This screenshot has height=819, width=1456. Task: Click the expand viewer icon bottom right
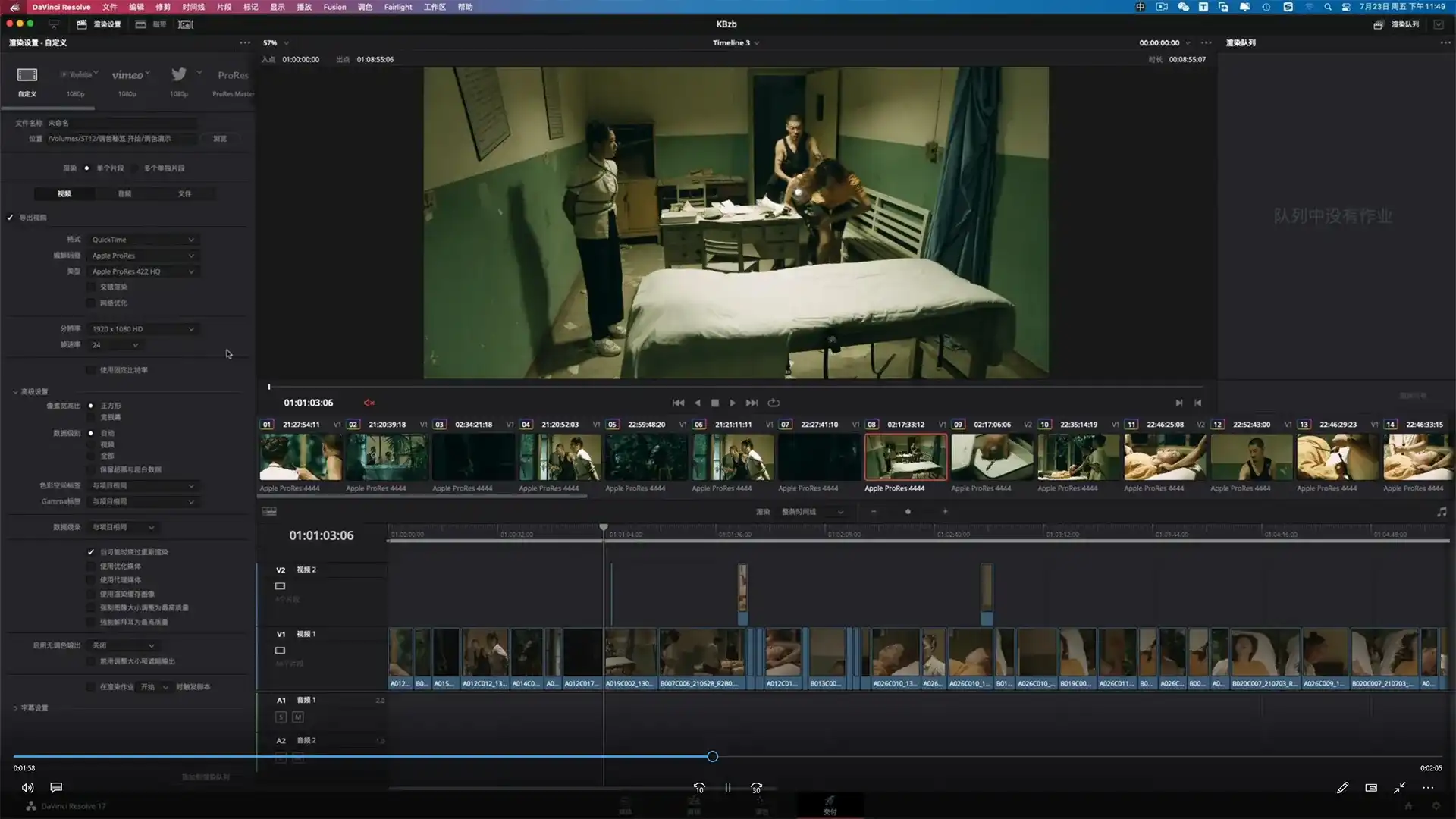coord(1399,788)
